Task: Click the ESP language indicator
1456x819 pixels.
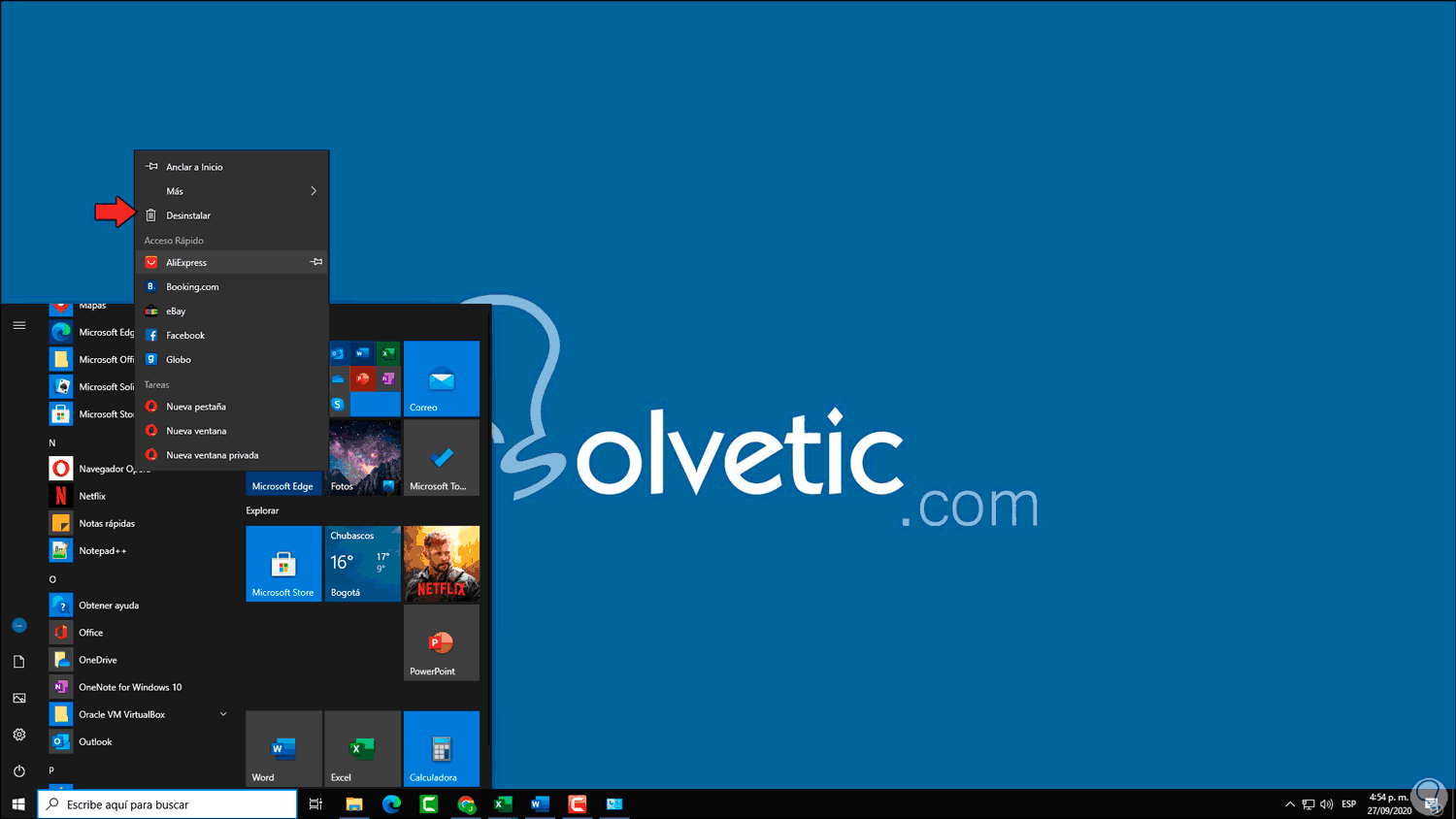Action: pos(1349,804)
